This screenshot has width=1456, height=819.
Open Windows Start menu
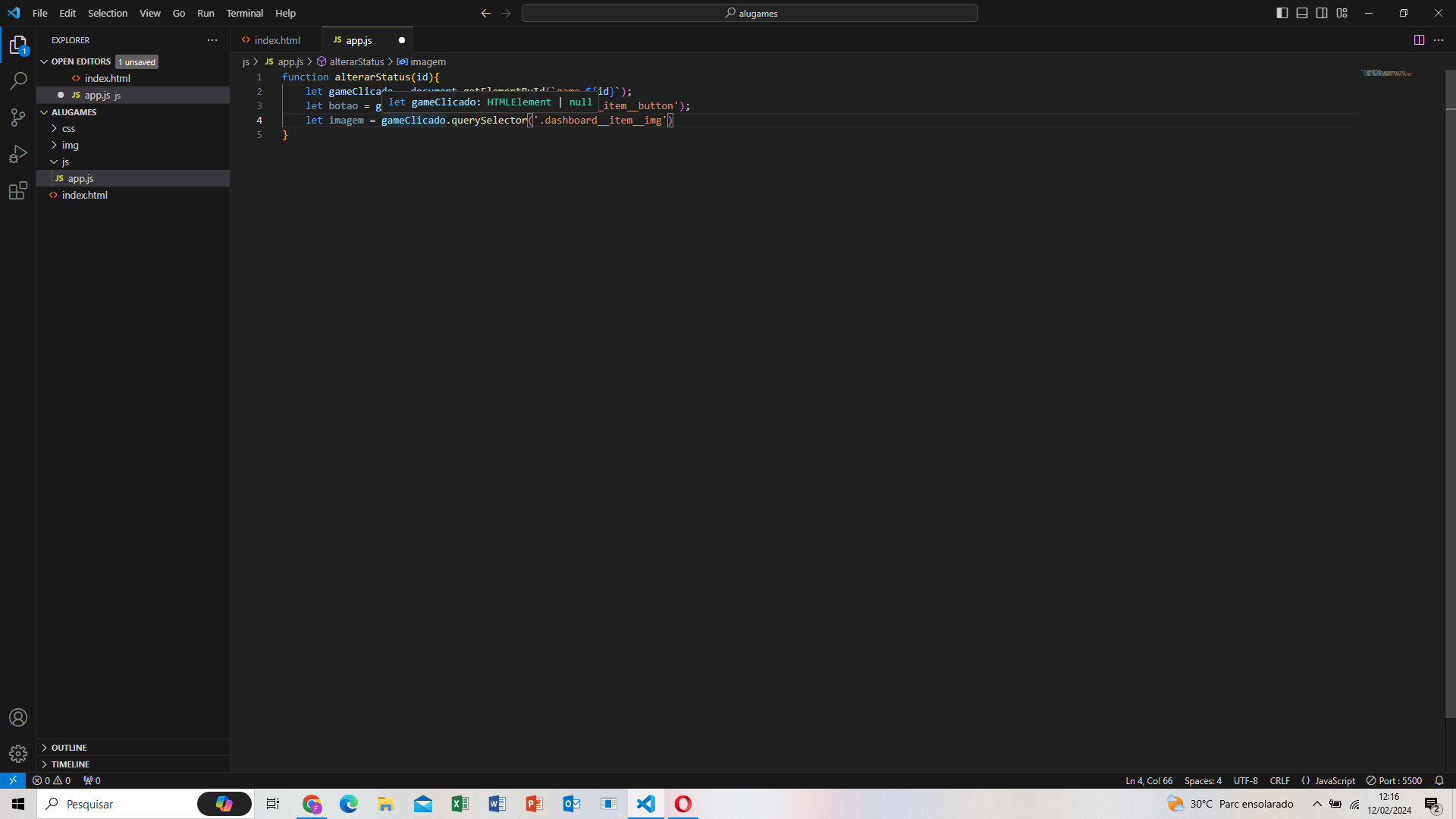(x=18, y=804)
